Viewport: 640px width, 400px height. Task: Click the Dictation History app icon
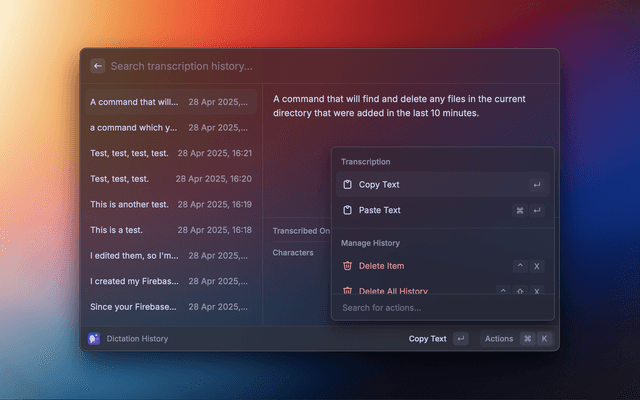(94, 339)
